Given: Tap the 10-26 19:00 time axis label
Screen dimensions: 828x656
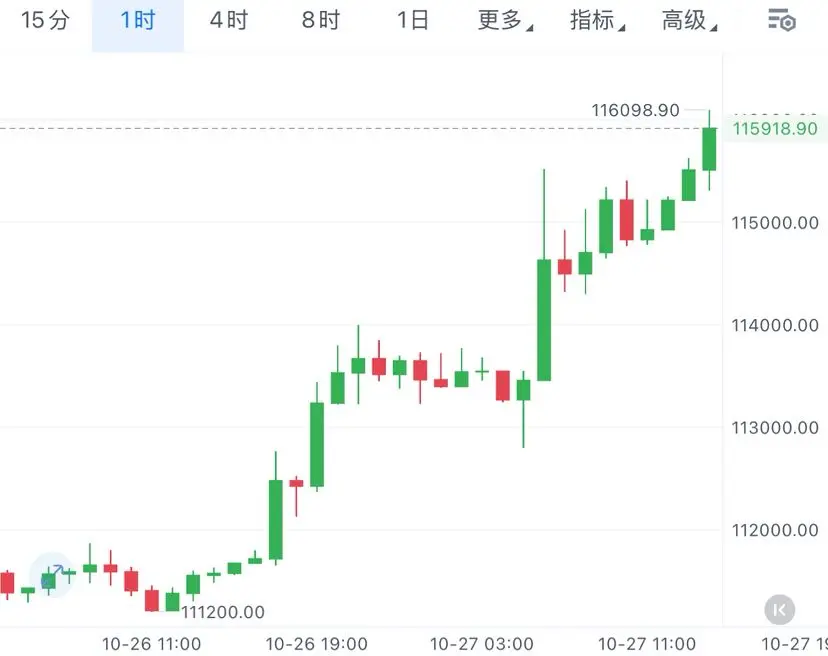Looking at the screenshot, I should [316, 644].
